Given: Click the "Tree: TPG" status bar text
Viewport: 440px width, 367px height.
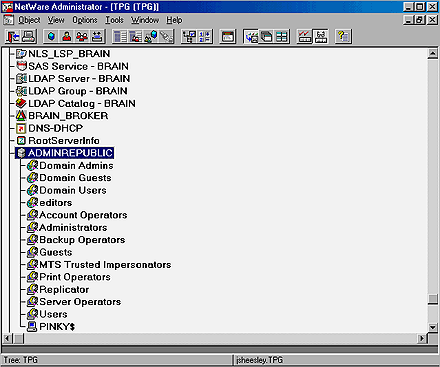Looking at the screenshot, I should pos(21,360).
